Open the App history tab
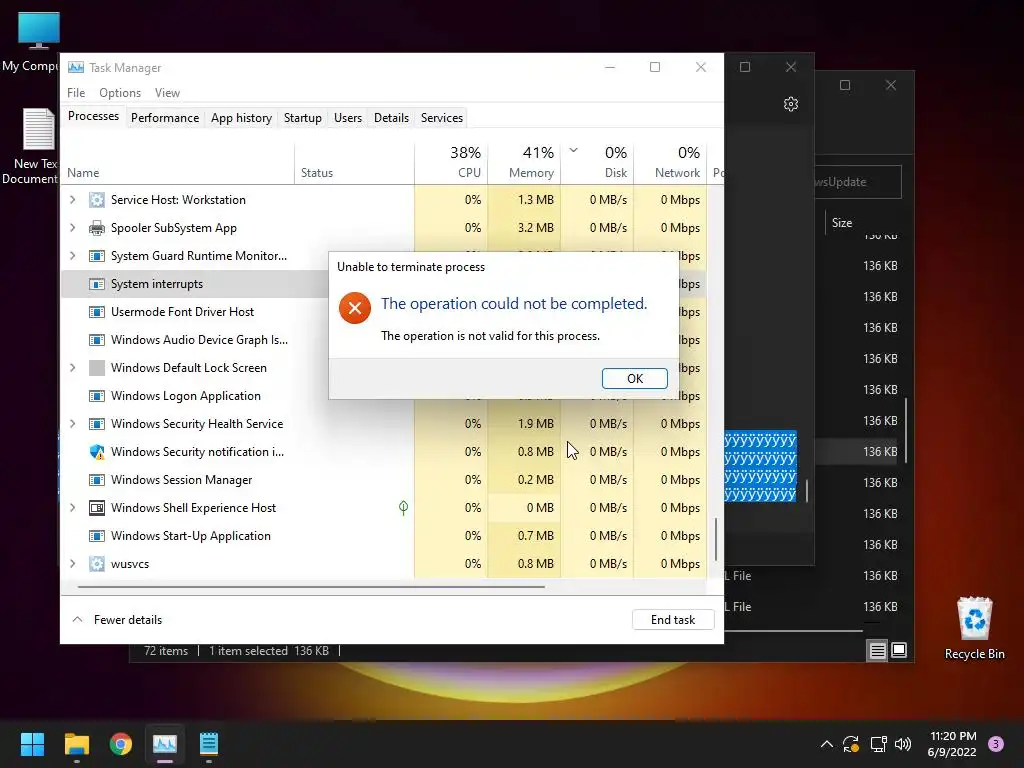 [x=241, y=118]
